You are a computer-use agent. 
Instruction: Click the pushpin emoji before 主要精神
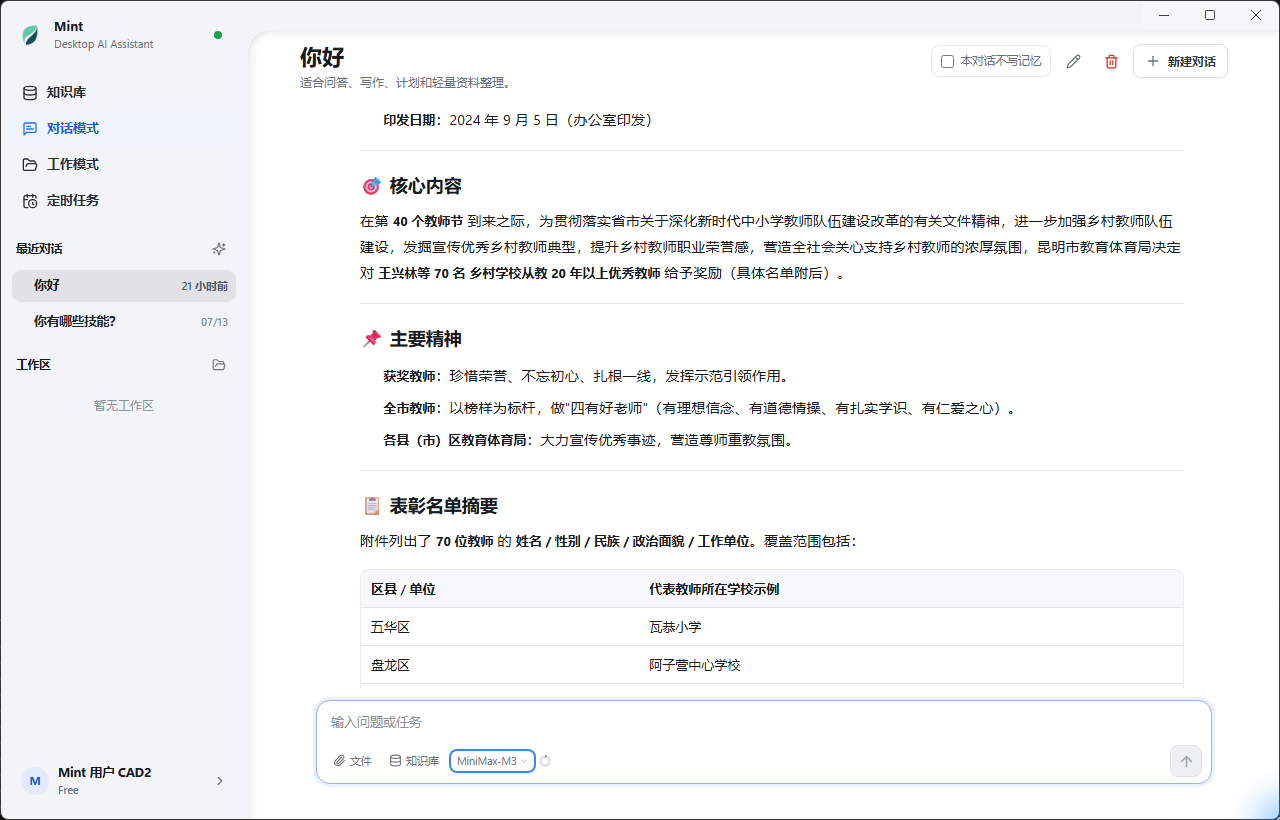pos(371,339)
